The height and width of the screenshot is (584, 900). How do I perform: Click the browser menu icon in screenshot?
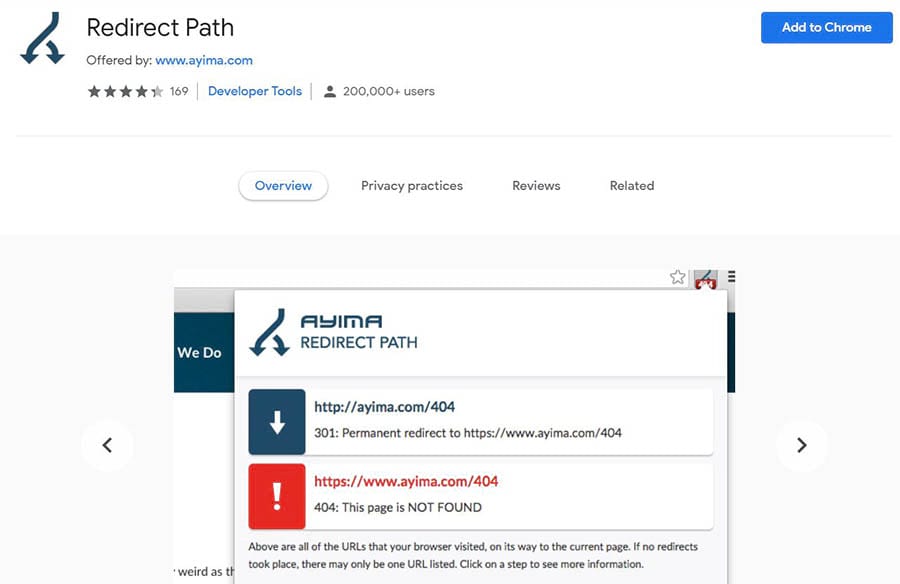click(x=731, y=277)
